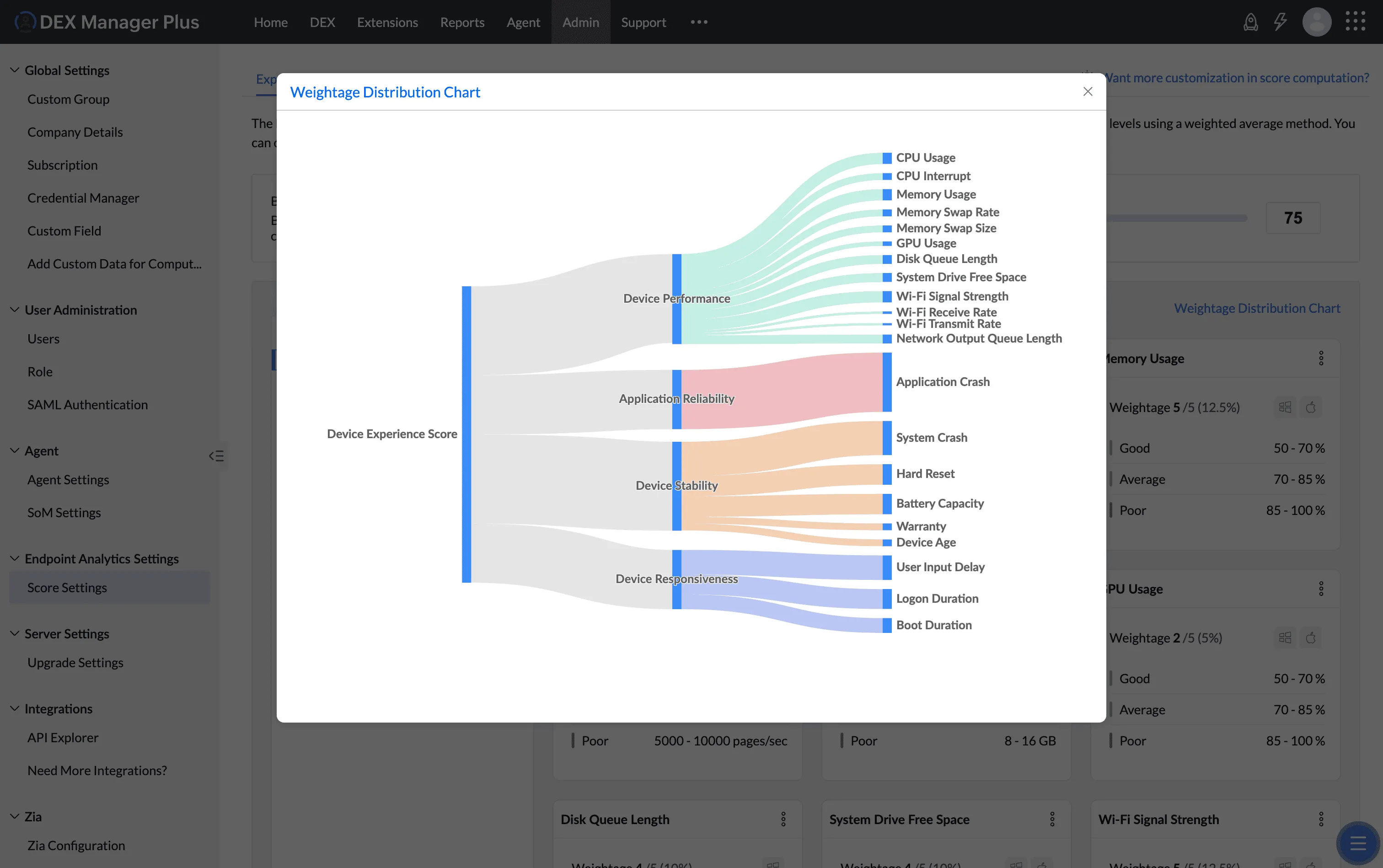Open Custom Field settings
This screenshot has height=868, width=1383.
click(x=64, y=231)
